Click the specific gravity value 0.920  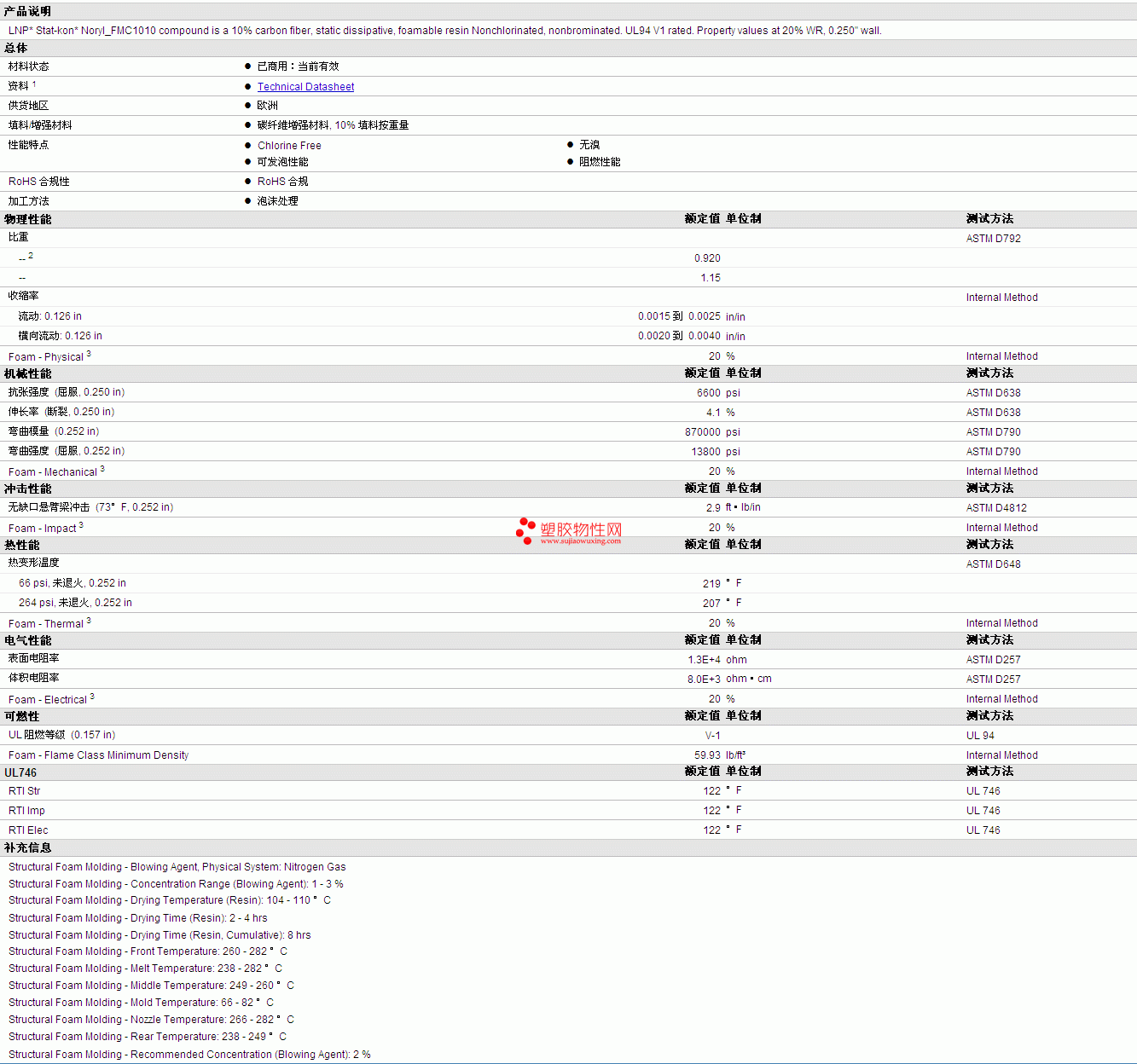pyautogui.click(x=707, y=258)
